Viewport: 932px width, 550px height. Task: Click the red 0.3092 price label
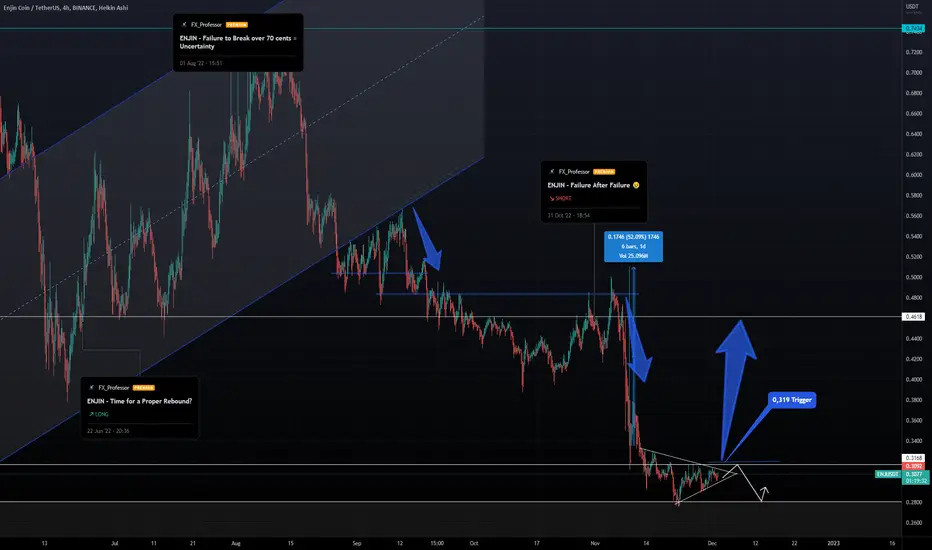(x=913, y=466)
